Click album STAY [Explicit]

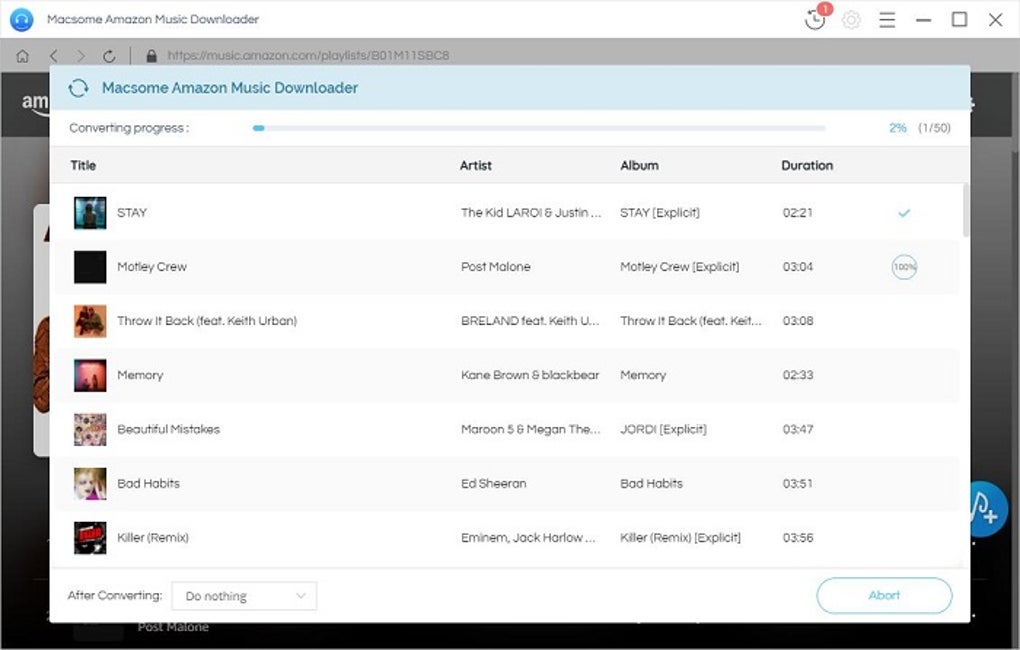[x=660, y=213]
